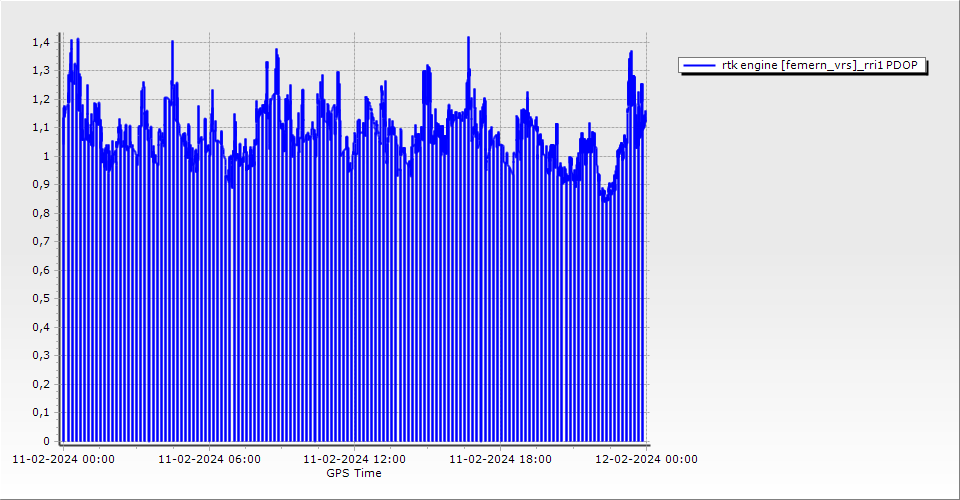Click the 0,8 y-axis tick label
Image resolution: width=960 pixels, height=500 pixels.
coord(40,213)
